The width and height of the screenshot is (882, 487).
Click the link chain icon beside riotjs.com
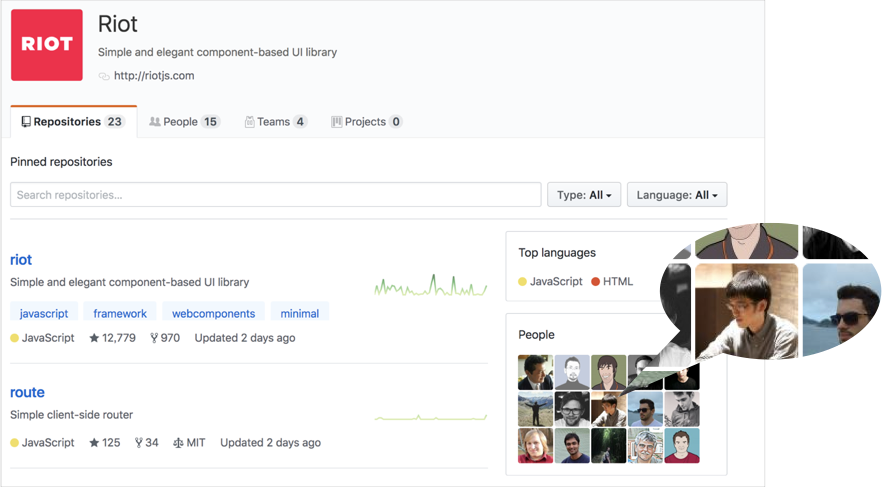(x=104, y=76)
